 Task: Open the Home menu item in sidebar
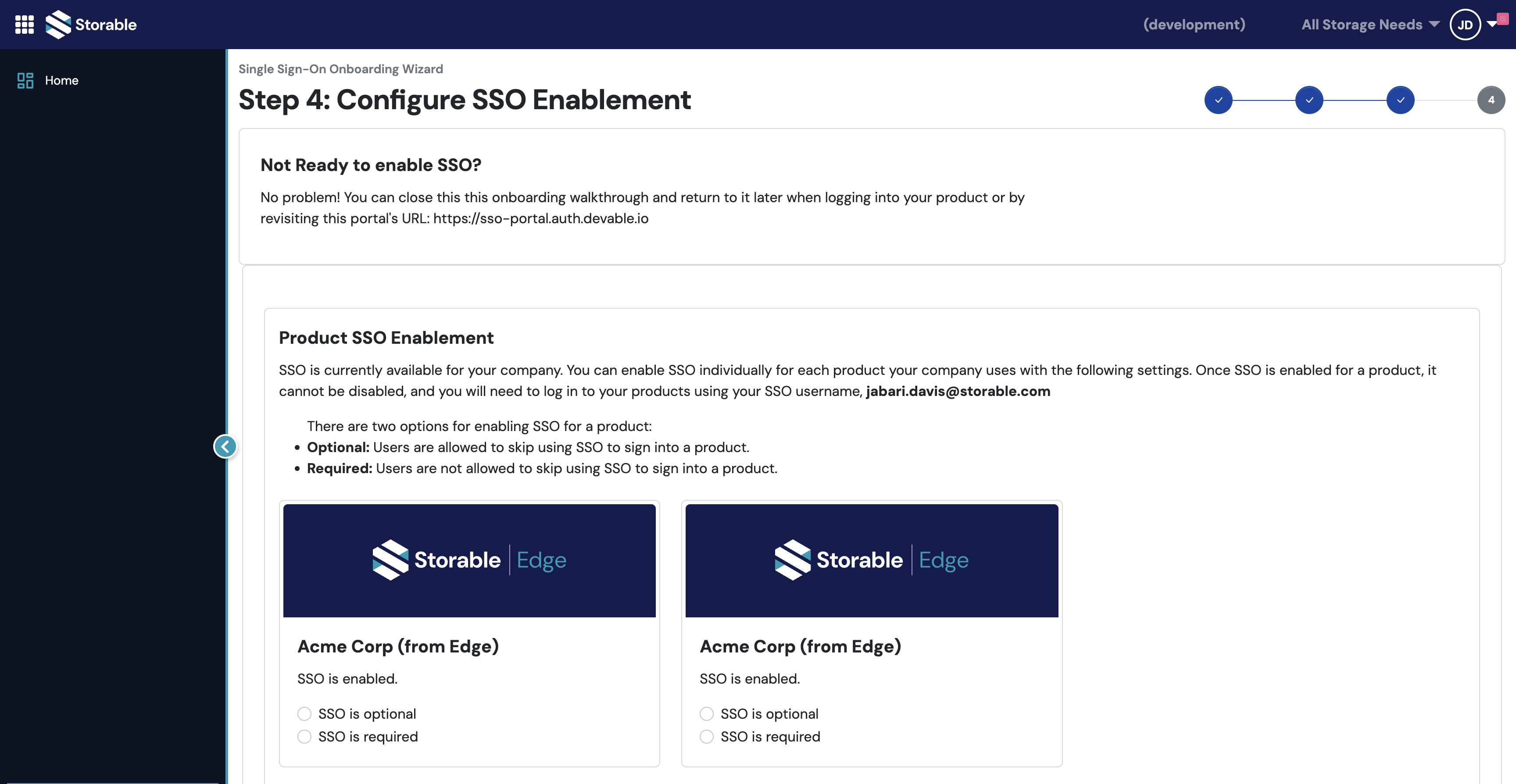61,81
